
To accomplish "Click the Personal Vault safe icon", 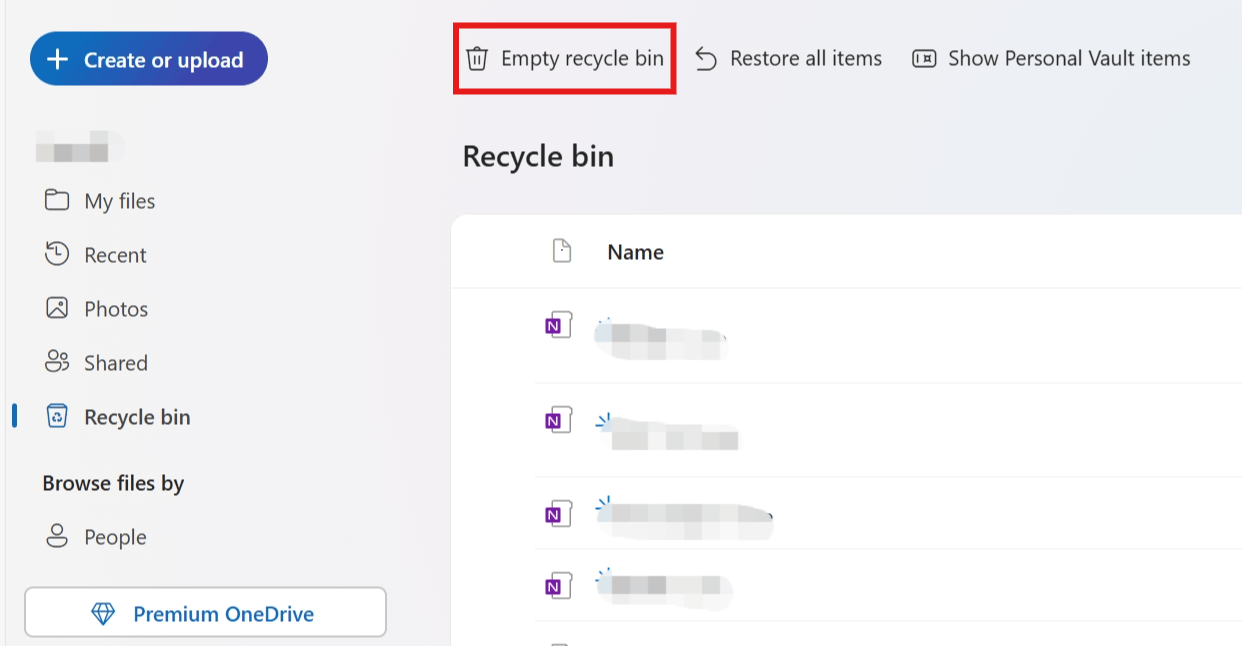I will pyautogui.click(x=924, y=59).
